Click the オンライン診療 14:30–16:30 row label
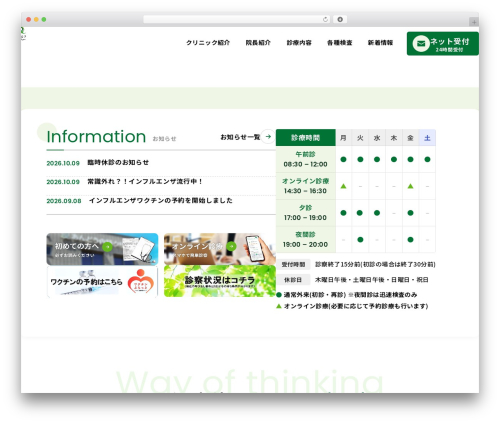This screenshot has height=423, width=500. pyautogui.click(x=306, y=186)
